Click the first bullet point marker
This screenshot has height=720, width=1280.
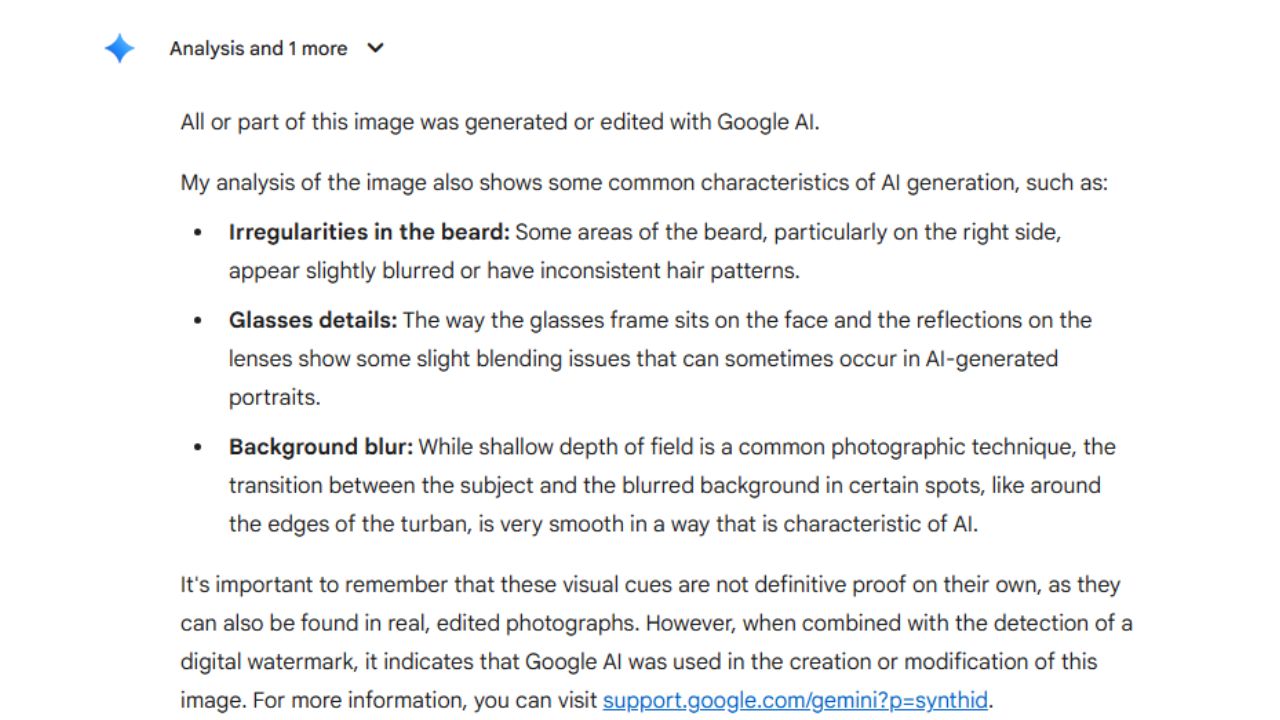tap(196, 232)
